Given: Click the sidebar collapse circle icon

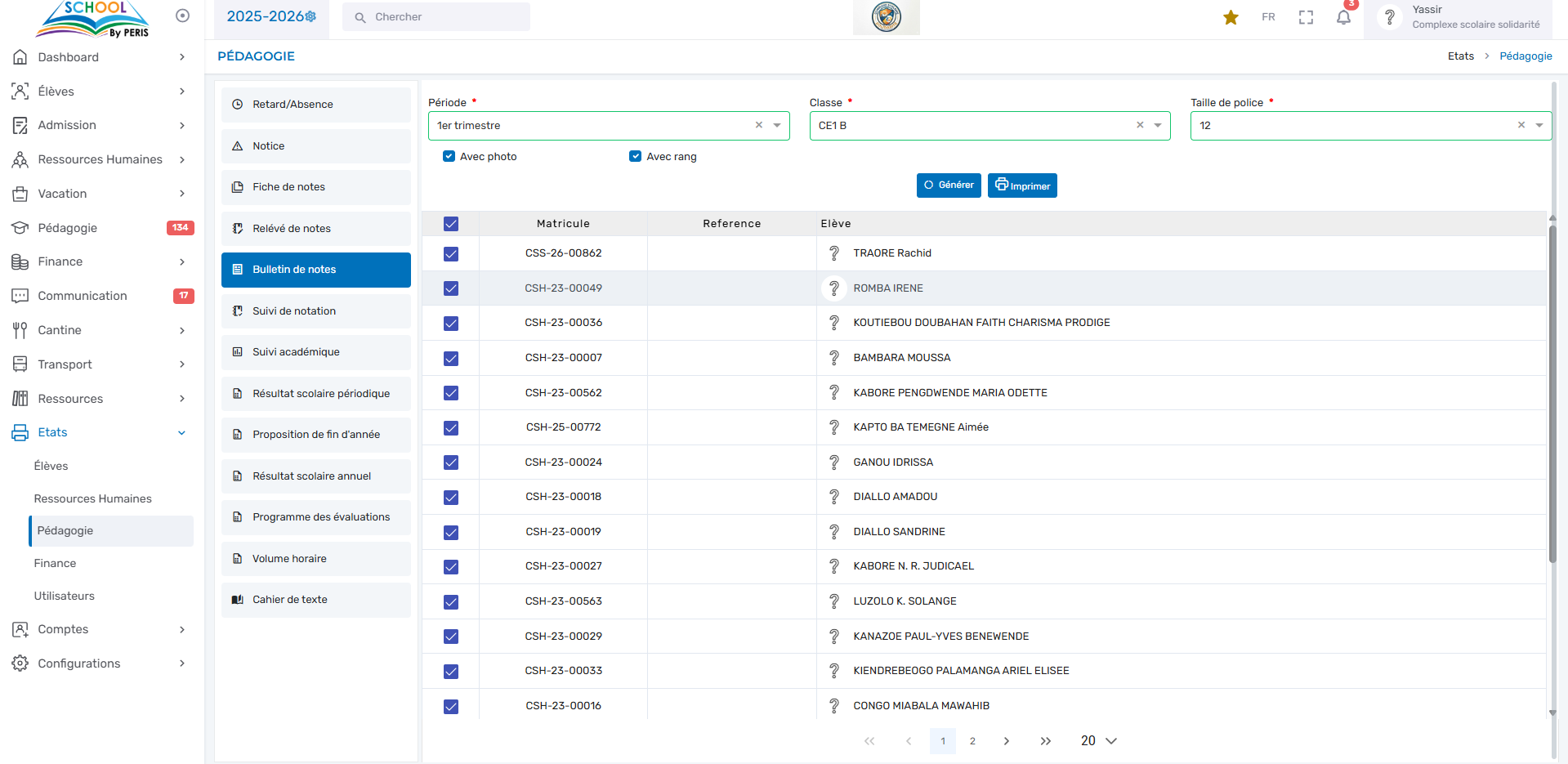Looking at the screenshot, I should tap(182, 16).
